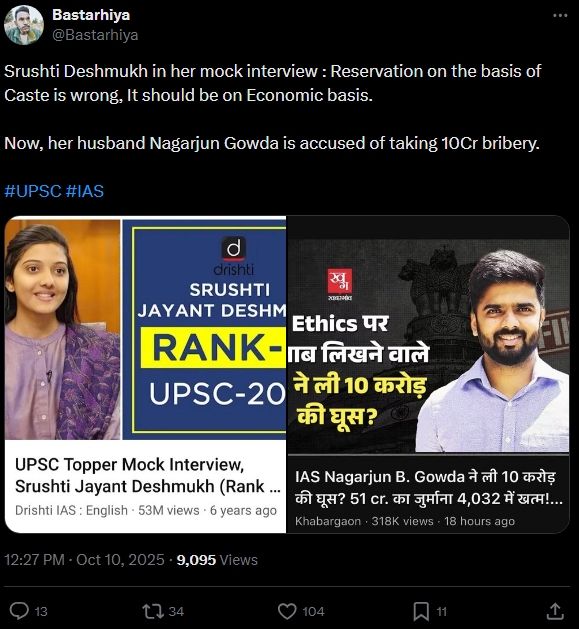The width and height of the screenshot is (579, 629).
Task: View the 9,095 Views analytics
Action: (x=217, y=560)
